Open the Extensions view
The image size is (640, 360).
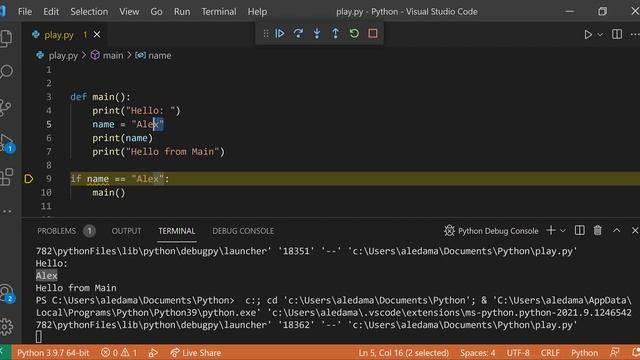7,177
